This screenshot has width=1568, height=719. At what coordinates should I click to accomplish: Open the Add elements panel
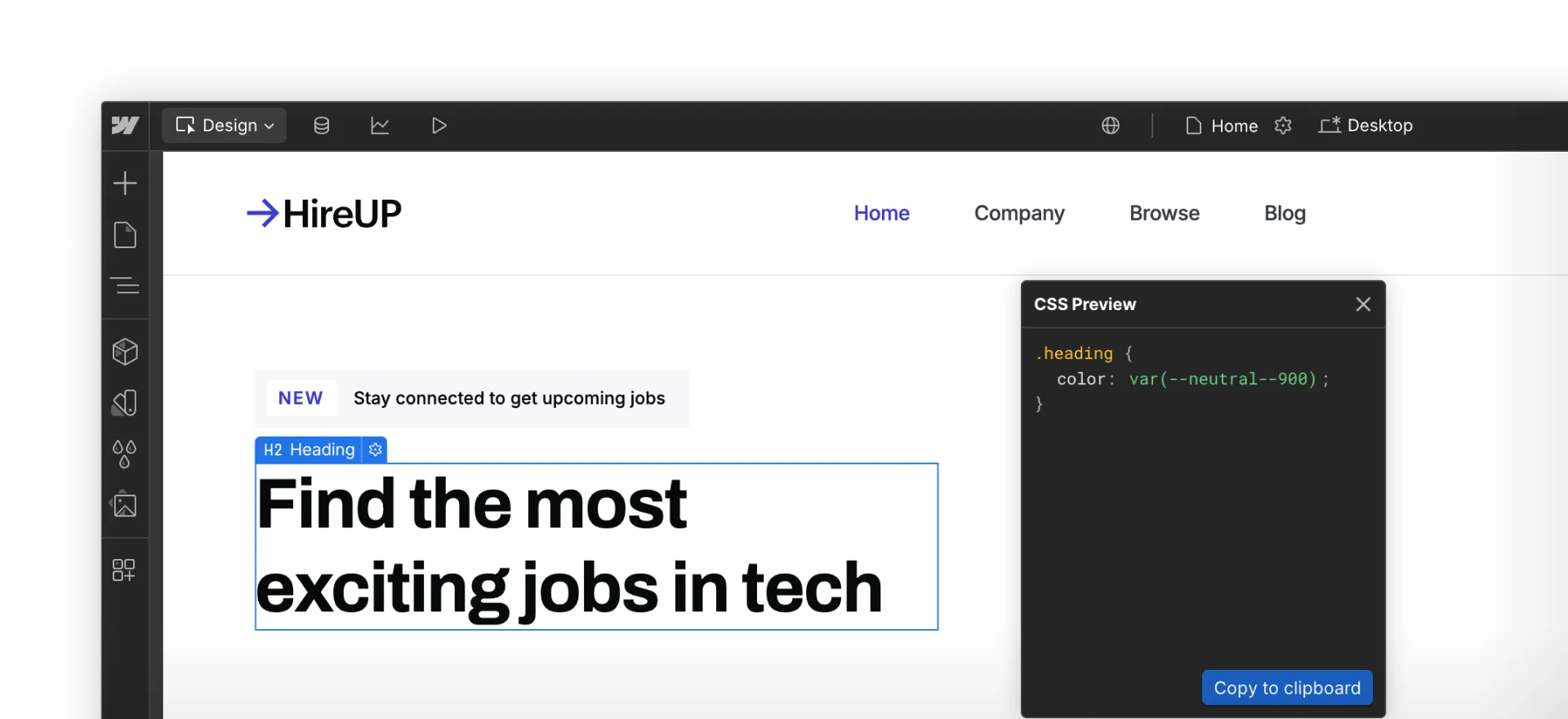(x=125, y=183)
